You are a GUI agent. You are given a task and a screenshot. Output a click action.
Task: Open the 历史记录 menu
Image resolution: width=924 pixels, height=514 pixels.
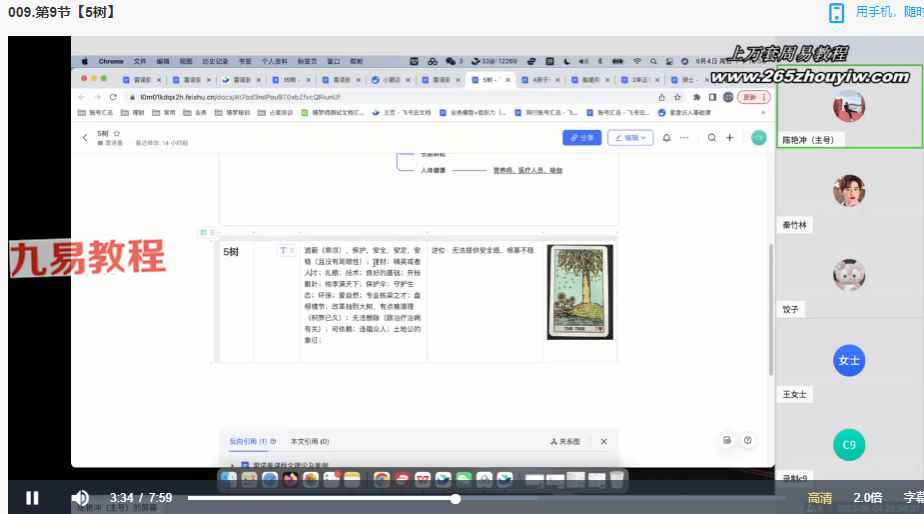tap(215, 61)
